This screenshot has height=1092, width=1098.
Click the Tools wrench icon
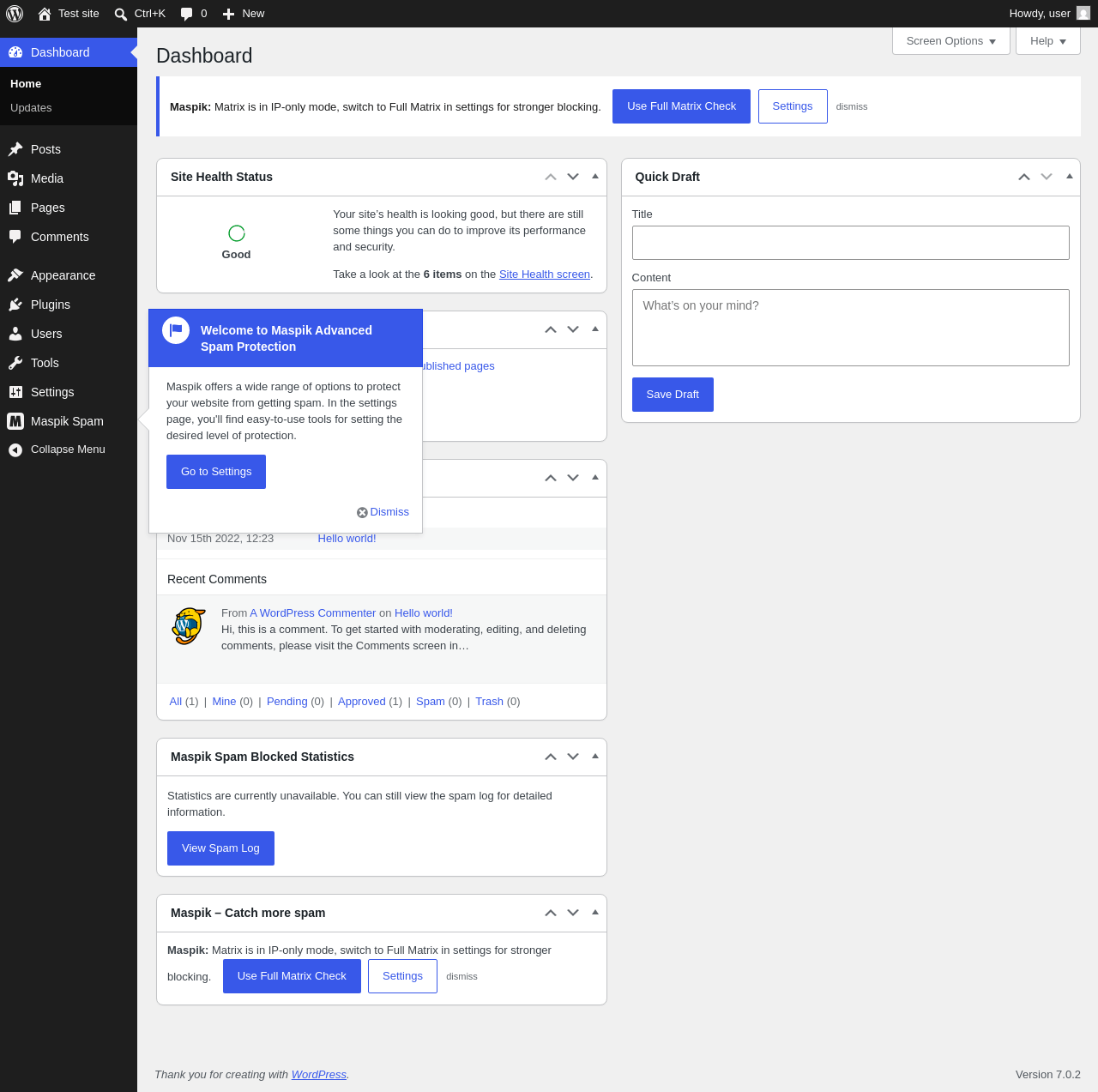pos(15,363)
